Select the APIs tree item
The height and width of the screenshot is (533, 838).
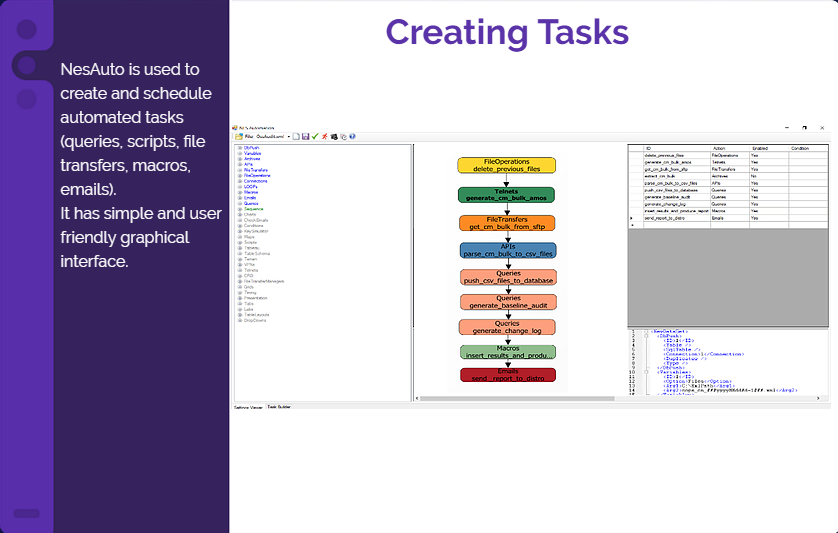(249, 165)
